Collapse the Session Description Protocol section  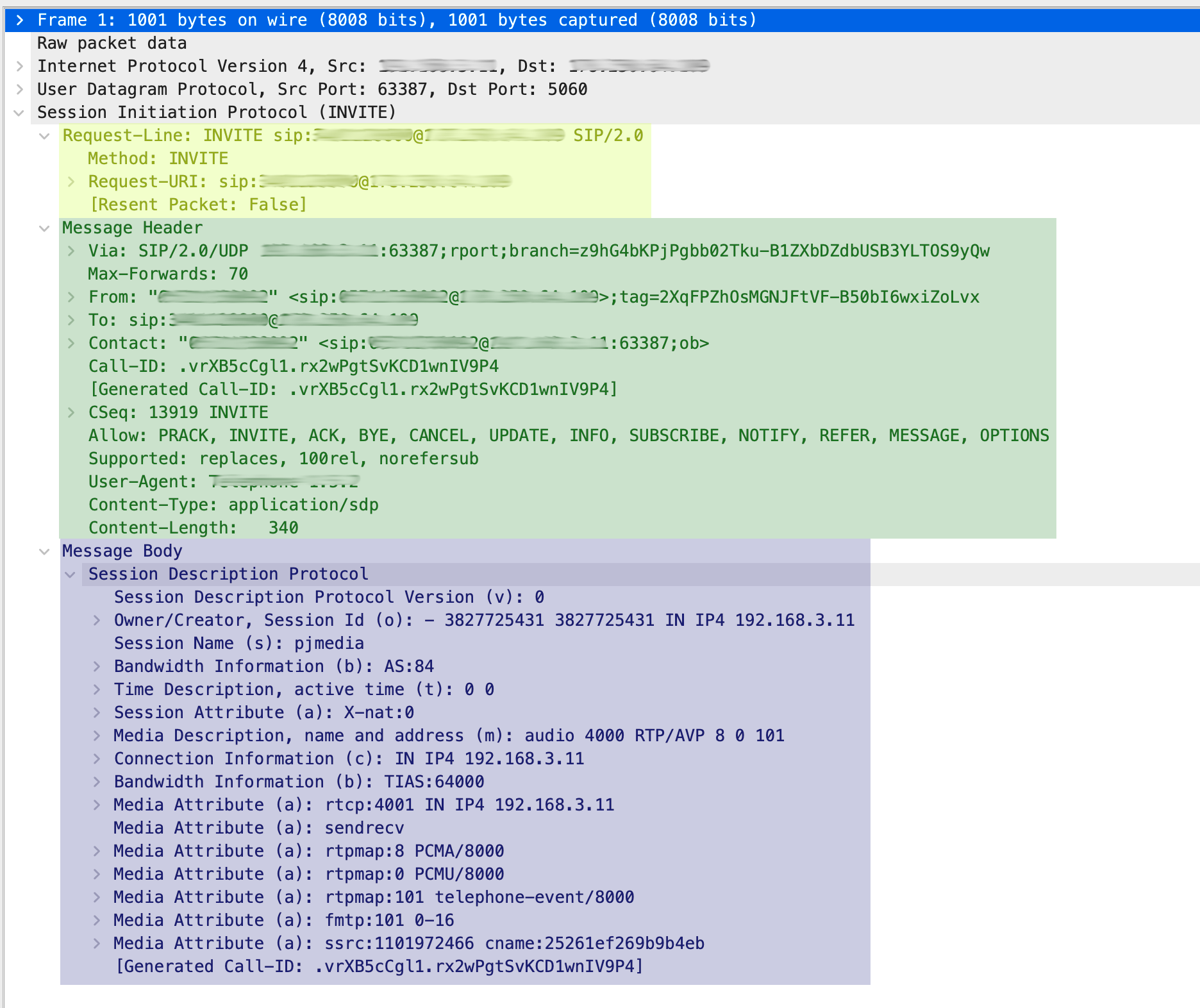(71, 575)
